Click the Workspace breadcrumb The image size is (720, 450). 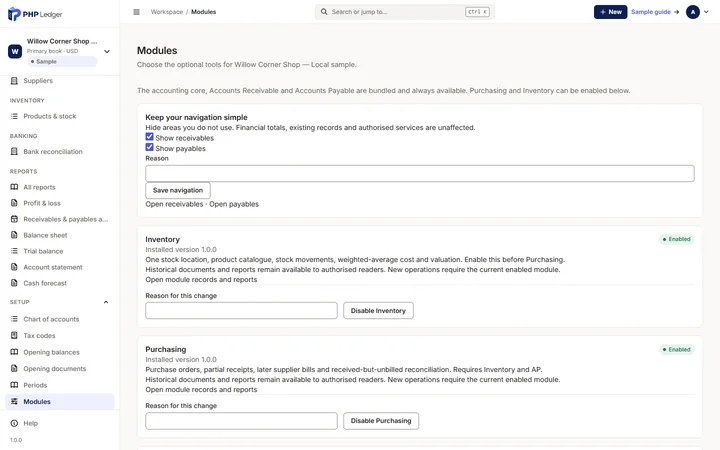(x=167, y=12)
